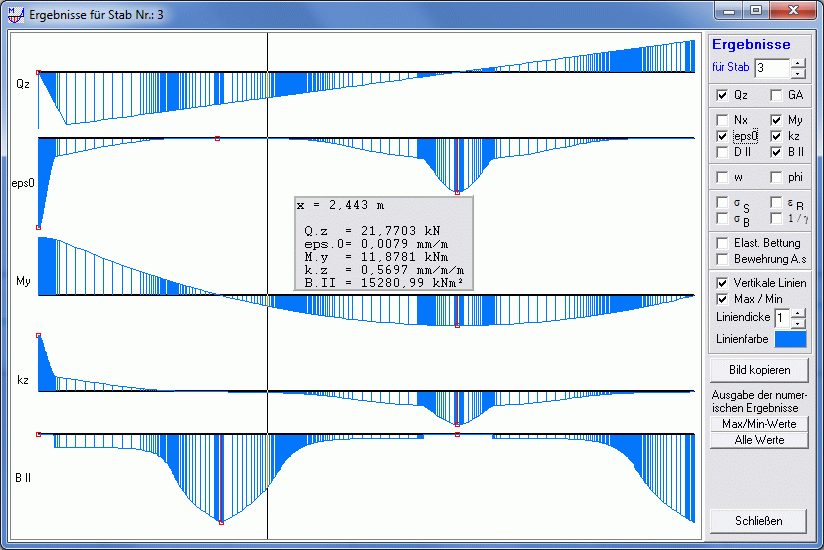Click into the für Stab number field

771,68
